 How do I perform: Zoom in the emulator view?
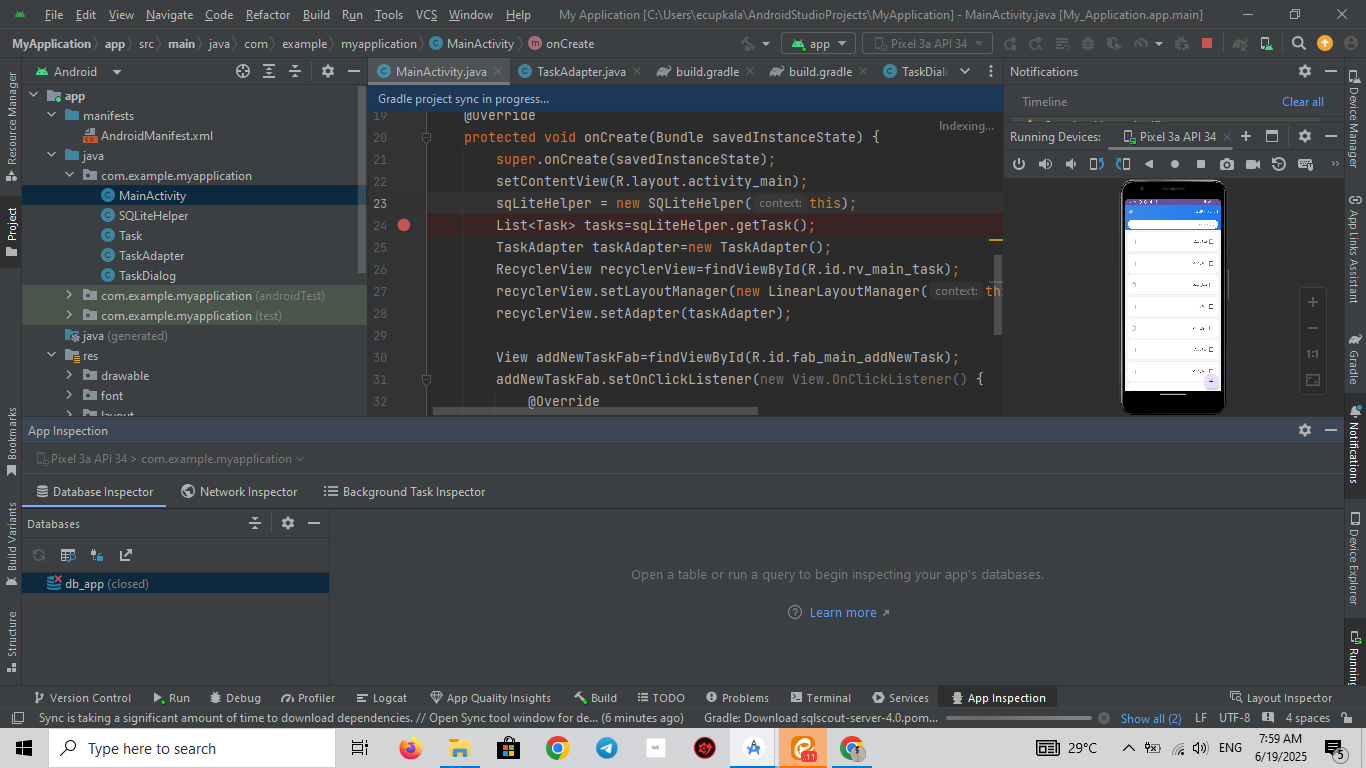click(1313, 302)
